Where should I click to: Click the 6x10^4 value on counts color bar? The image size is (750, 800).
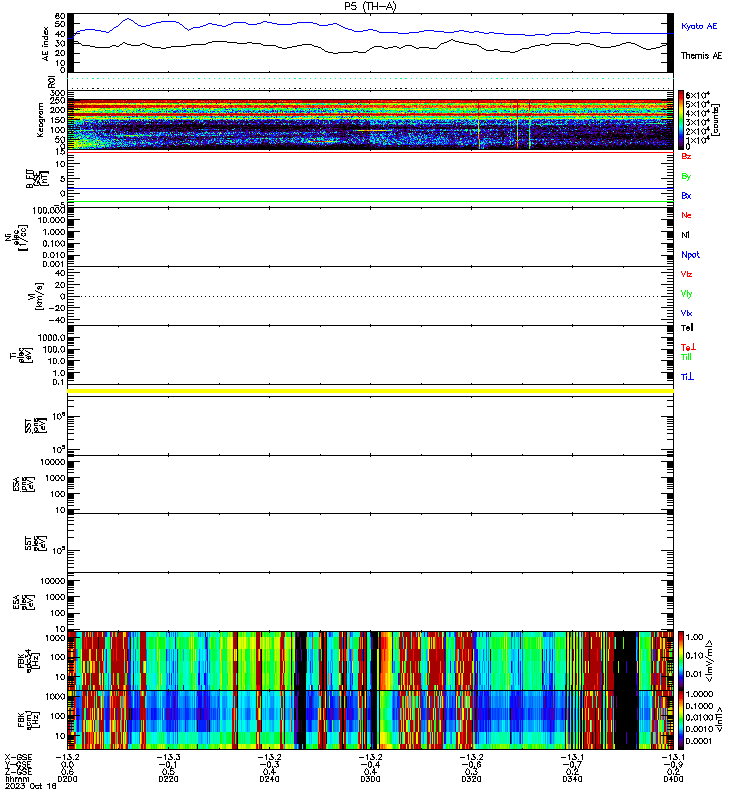697,95
